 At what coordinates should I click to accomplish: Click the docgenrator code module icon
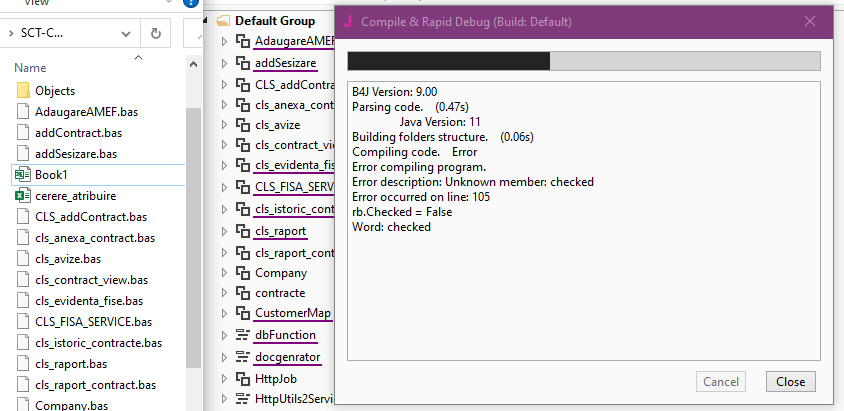242,357
